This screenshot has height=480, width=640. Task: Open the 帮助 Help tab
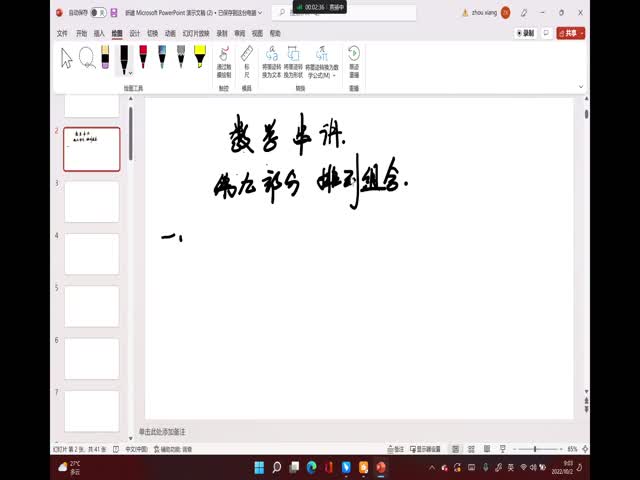click(x=275, y=33)
